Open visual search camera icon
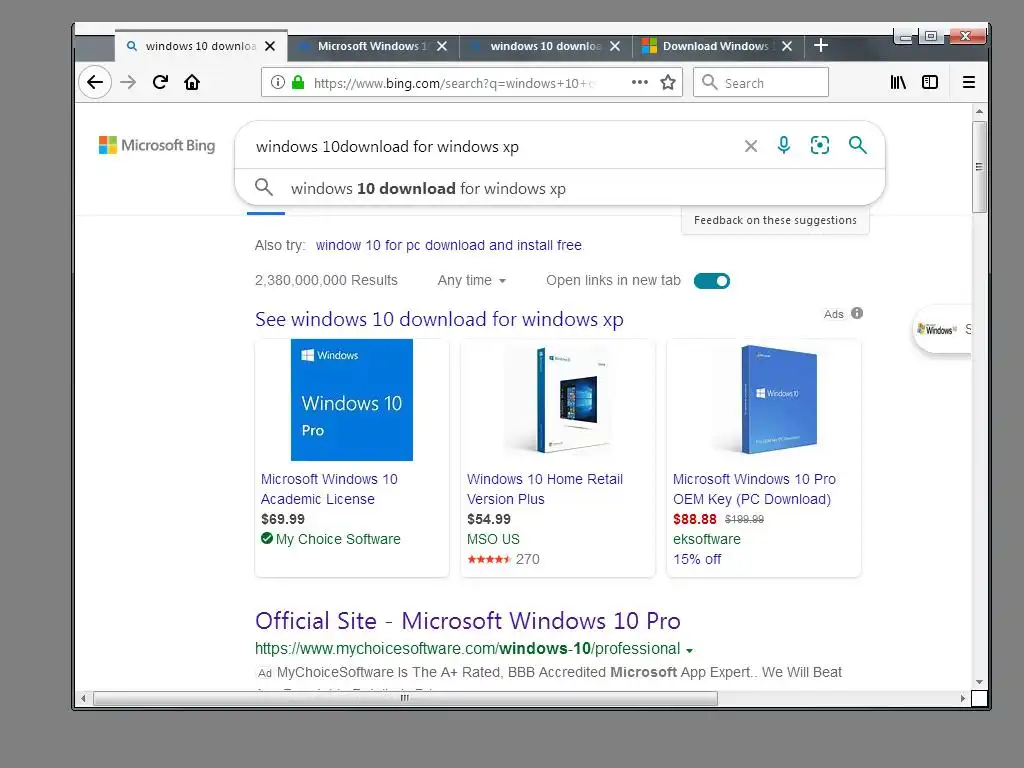This screenshot has height=768, width=1024. click(820, 145)
